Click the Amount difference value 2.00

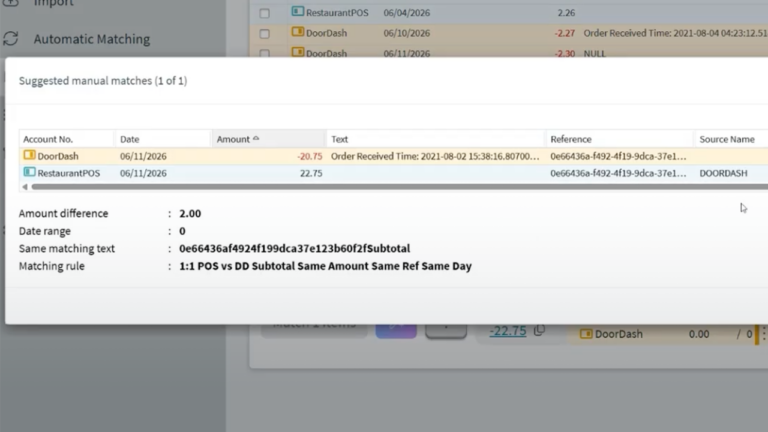coord(190,214)
